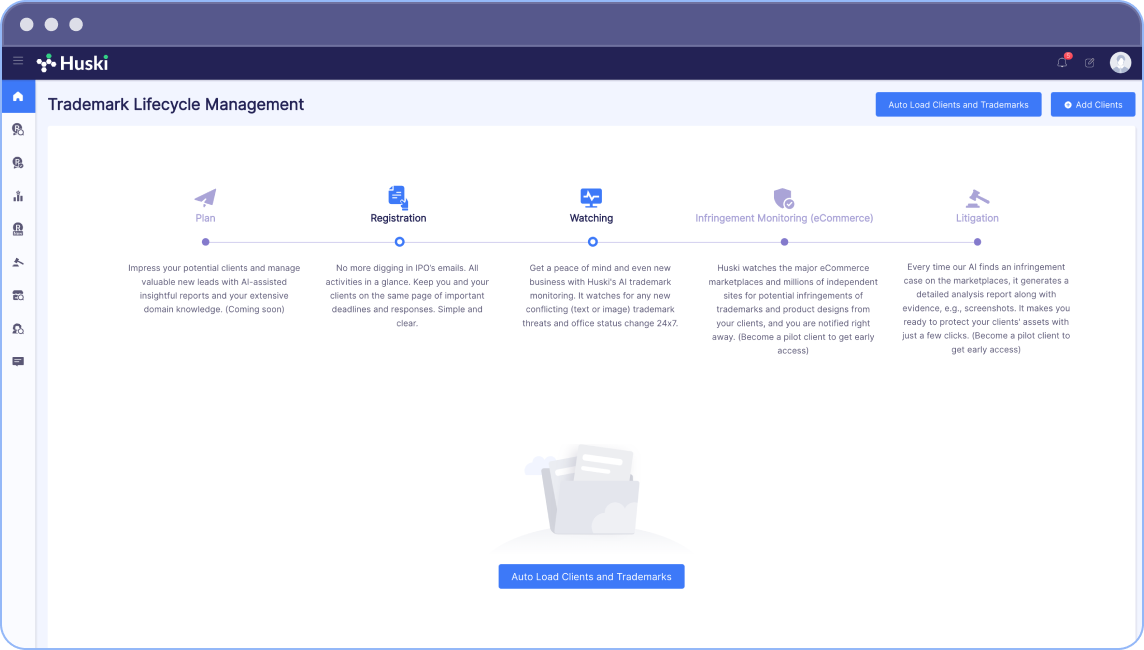Select the litigation gavel icon in the sidebar

pos(18,262)
